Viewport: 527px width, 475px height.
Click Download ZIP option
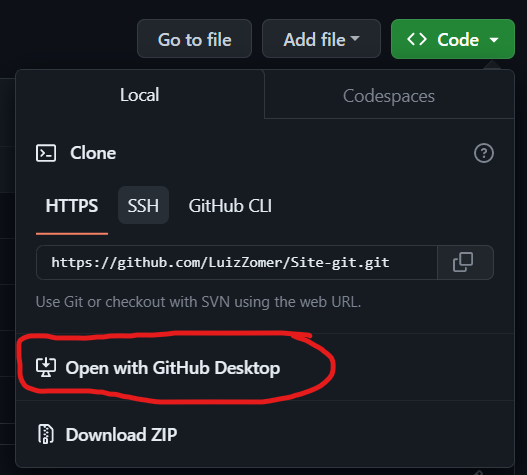tap(121, 434)
